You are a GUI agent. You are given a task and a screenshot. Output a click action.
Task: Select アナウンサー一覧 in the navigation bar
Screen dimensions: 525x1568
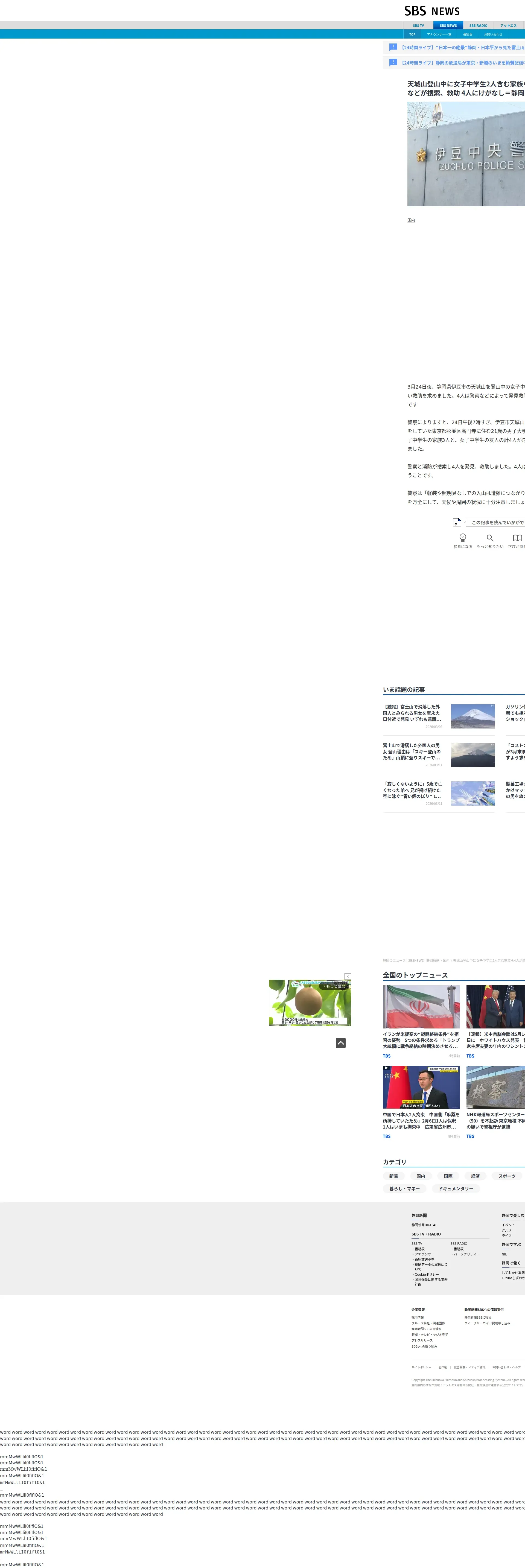pyautogui.click(x=439, y=35)
